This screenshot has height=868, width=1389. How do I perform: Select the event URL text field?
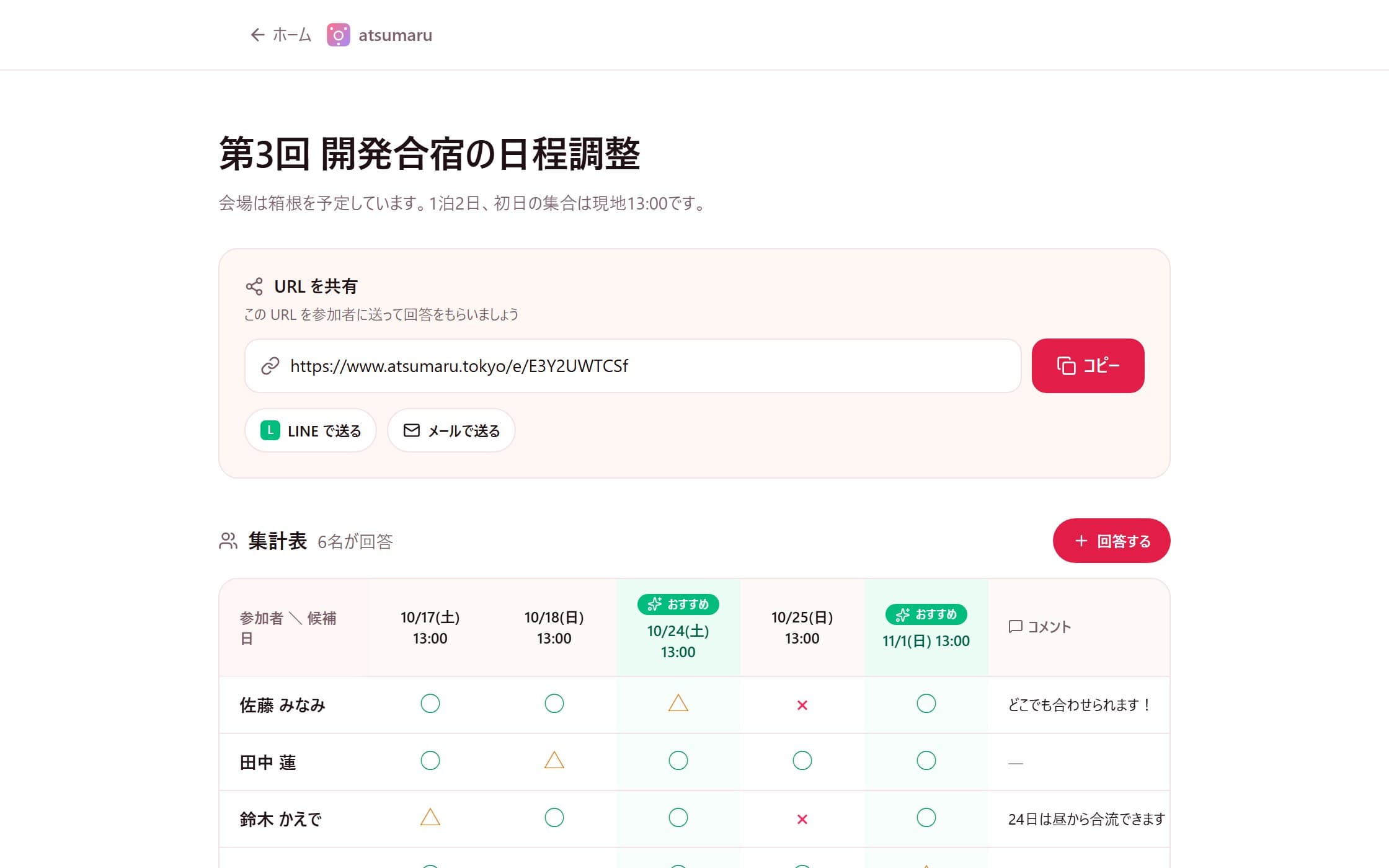pos(632,366)
